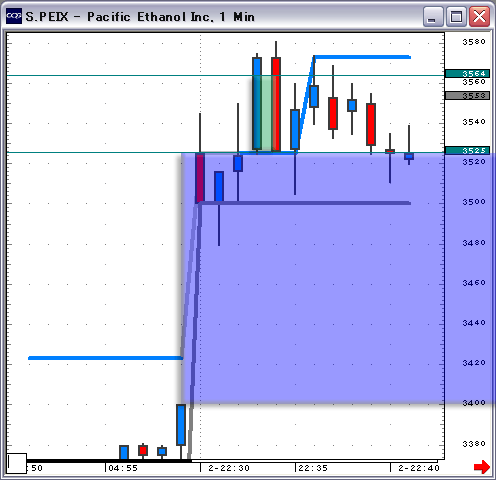Click the blue horizontal line near 3422
The height and width of the screenshot is (480, 496).
click(105, 358)
